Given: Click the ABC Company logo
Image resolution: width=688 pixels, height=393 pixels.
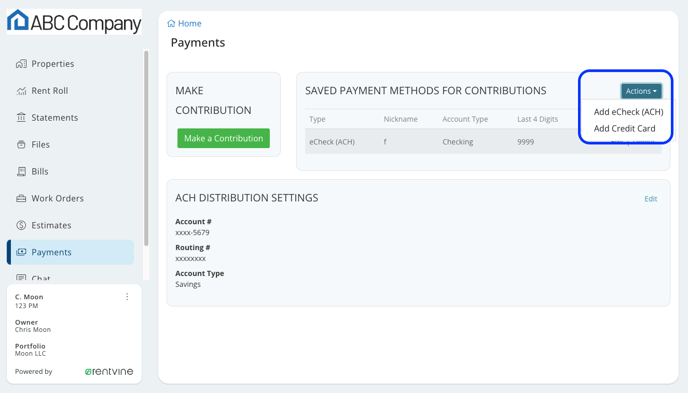Looking at the screenshot, I should pyautogui.click(x=74, y=21).
